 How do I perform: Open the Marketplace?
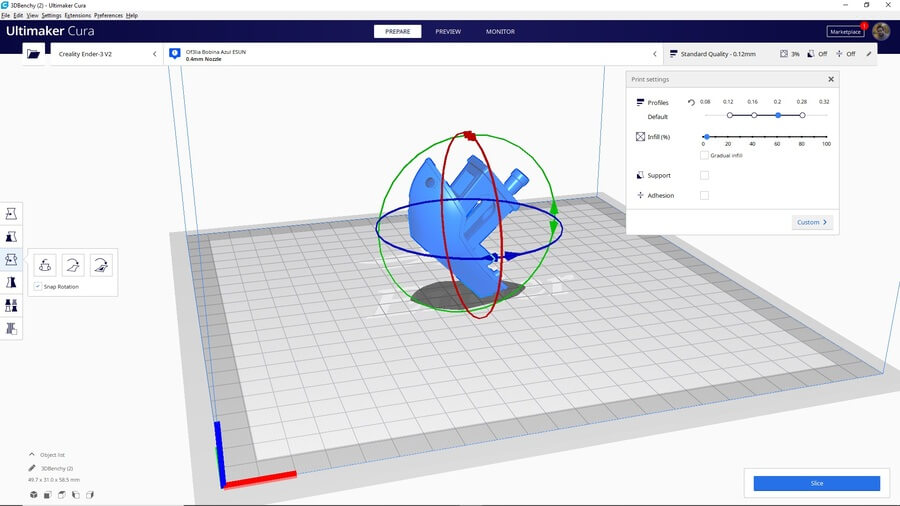(x=845, y=32)
